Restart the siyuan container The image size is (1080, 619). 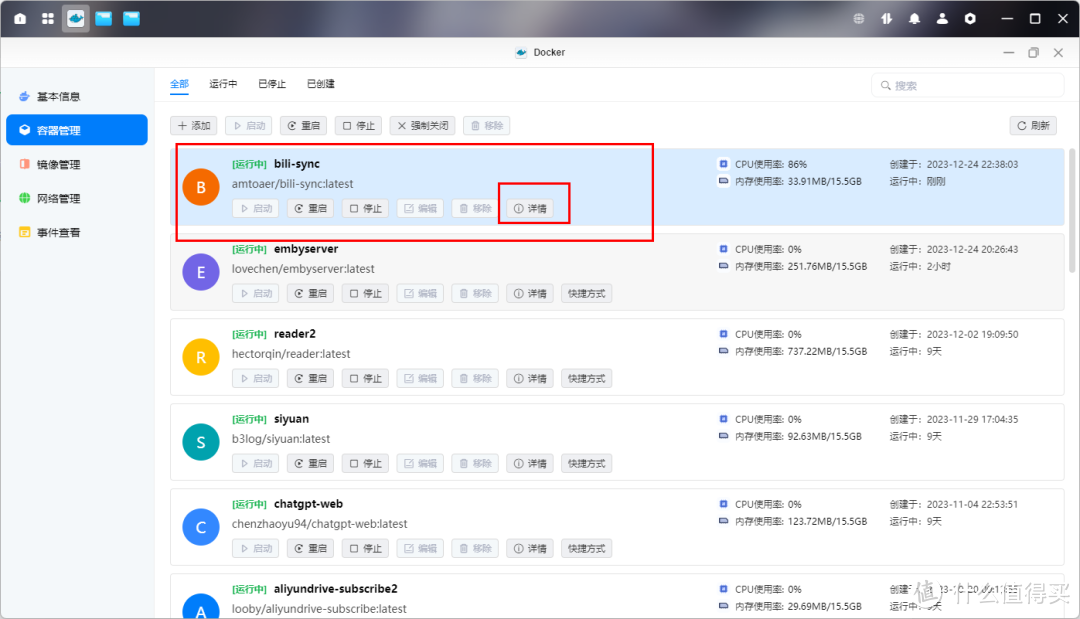click(310, 463)
